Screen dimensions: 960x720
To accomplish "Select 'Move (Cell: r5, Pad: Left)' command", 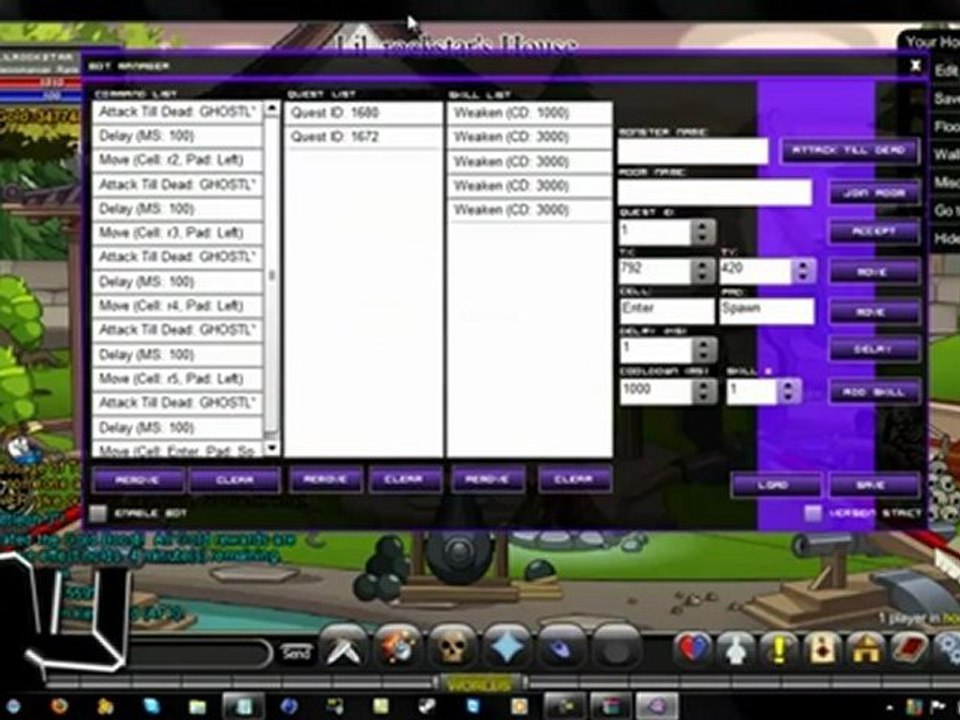I will point(178,378).
